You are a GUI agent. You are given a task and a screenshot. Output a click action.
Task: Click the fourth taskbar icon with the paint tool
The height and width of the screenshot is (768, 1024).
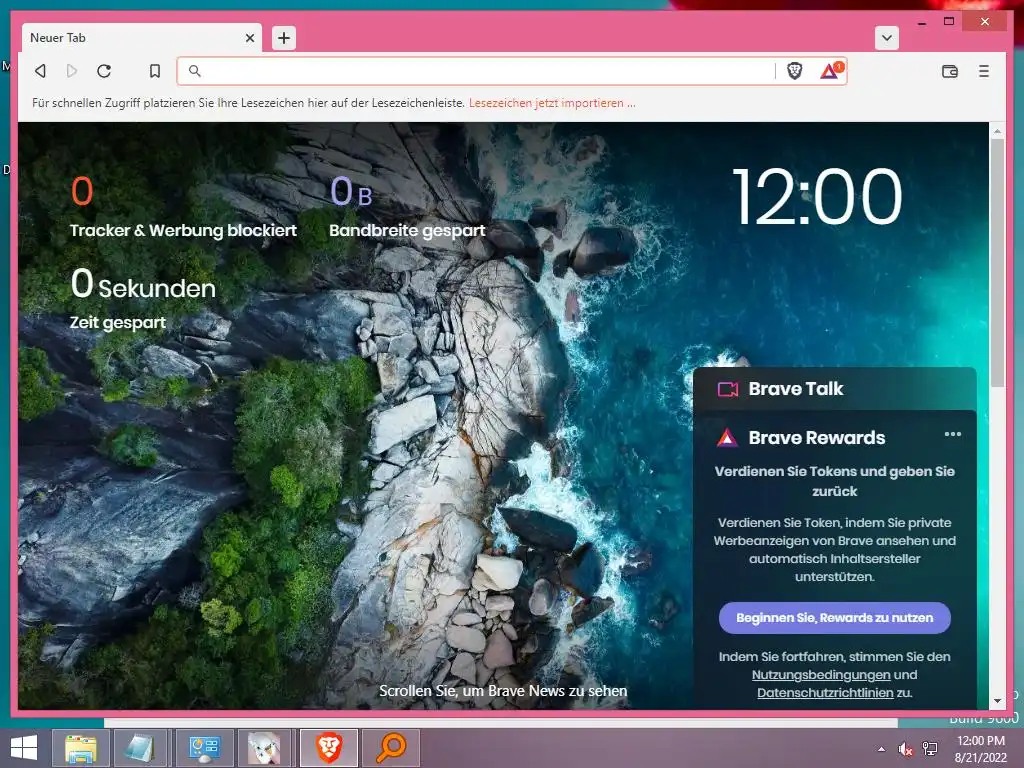click(x=266, y=748)
